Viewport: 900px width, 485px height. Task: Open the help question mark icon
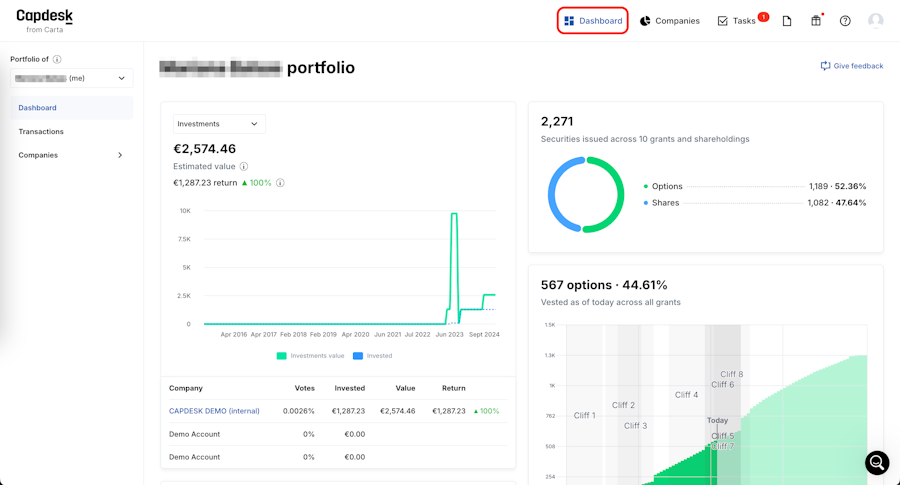click(x=845, y=21)
